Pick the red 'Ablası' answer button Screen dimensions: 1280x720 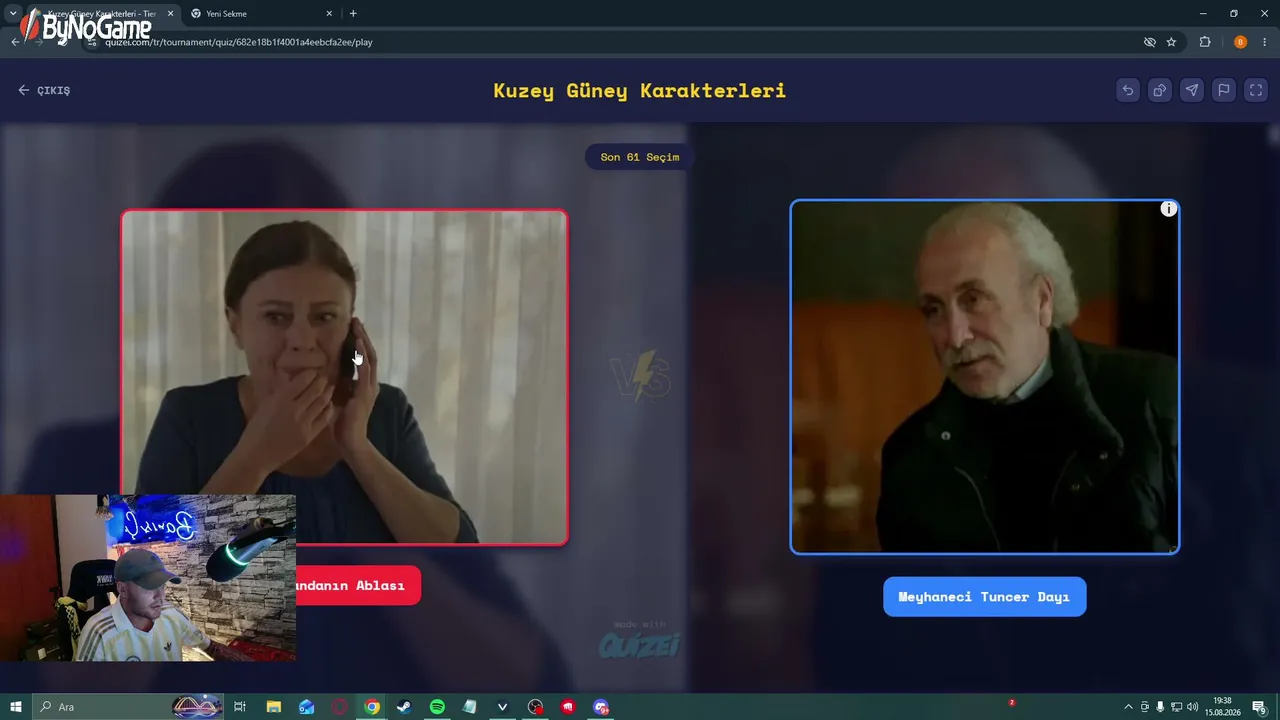click(x=358, y=585)
